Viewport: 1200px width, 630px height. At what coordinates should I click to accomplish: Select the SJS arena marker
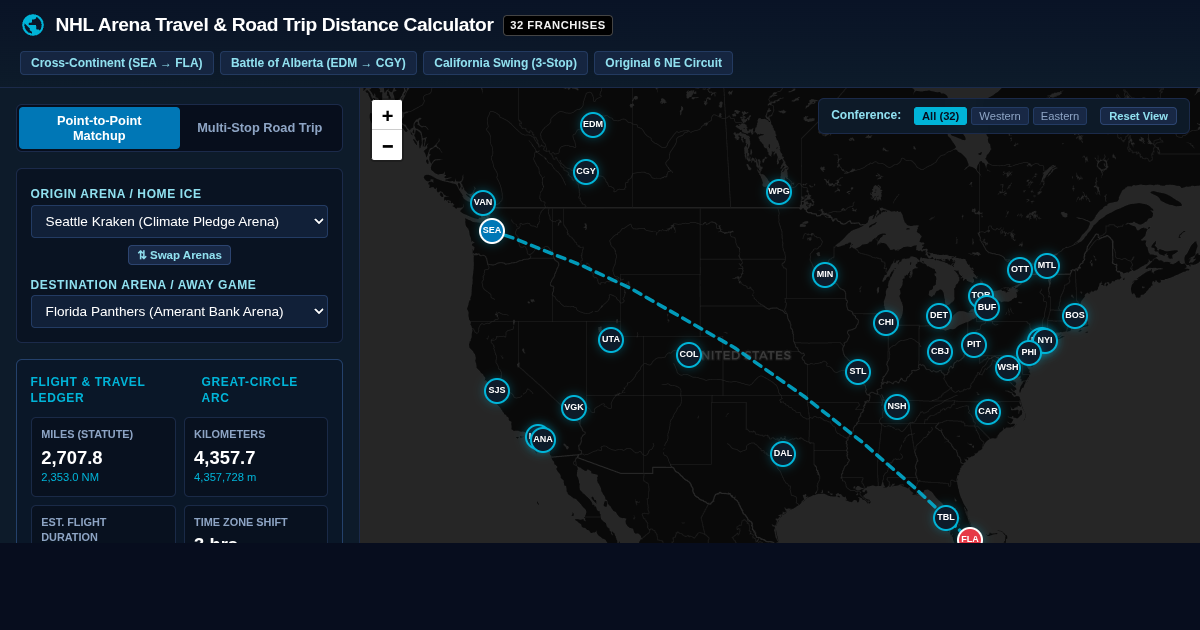point(497,391)
